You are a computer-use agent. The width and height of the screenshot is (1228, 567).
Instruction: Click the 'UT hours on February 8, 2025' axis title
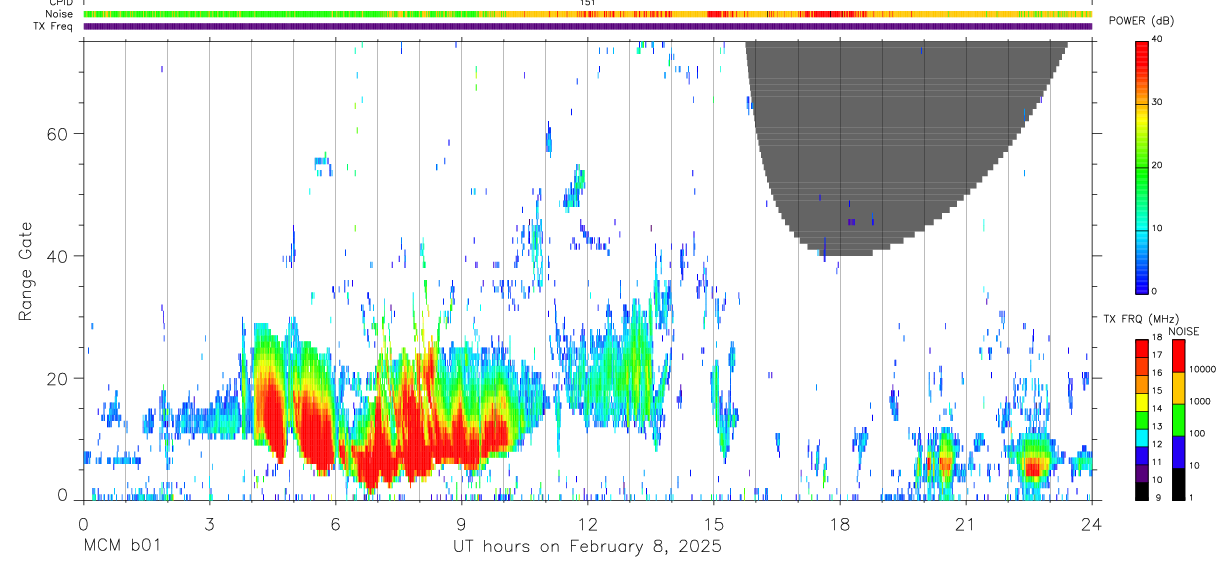click(587, 547)
